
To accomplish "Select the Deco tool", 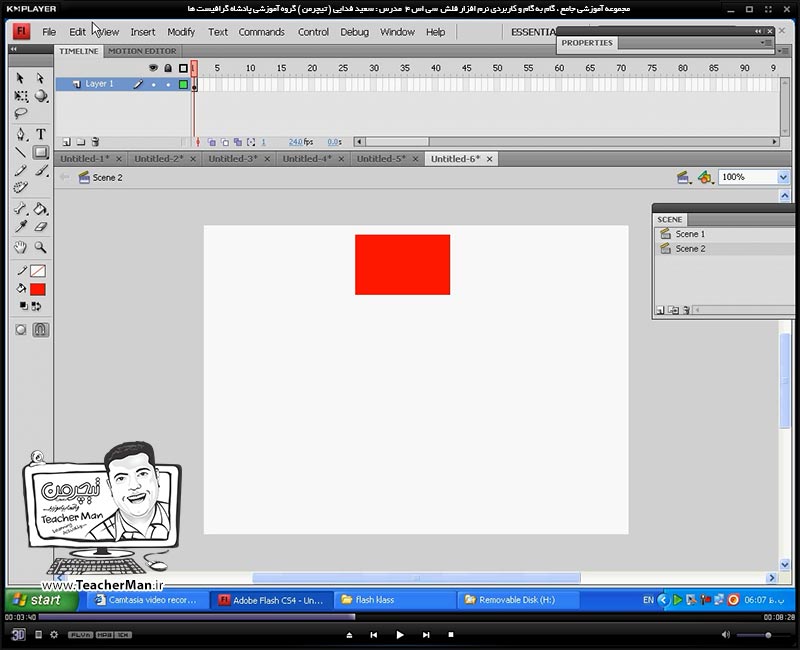I will pos(20,188).
